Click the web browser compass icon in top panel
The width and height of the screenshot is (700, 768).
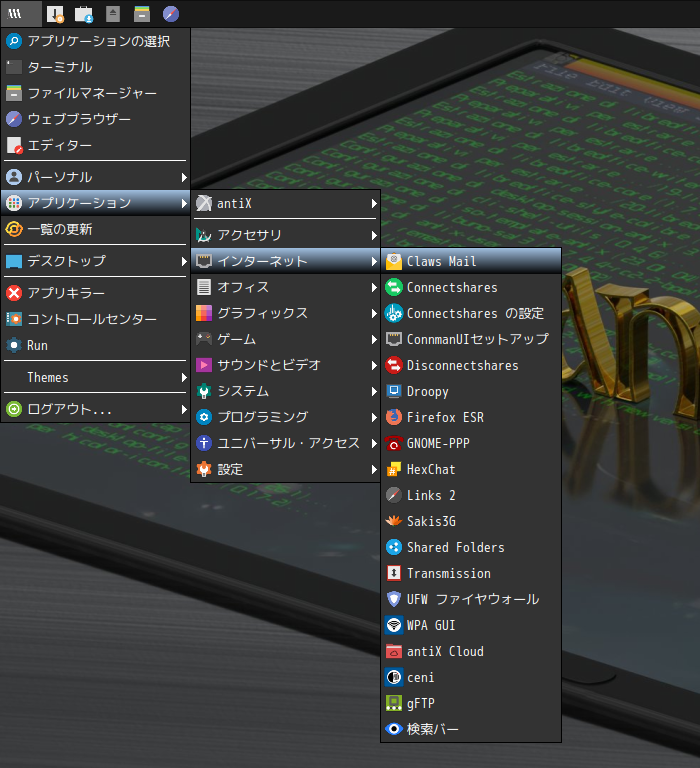[171, 14]
